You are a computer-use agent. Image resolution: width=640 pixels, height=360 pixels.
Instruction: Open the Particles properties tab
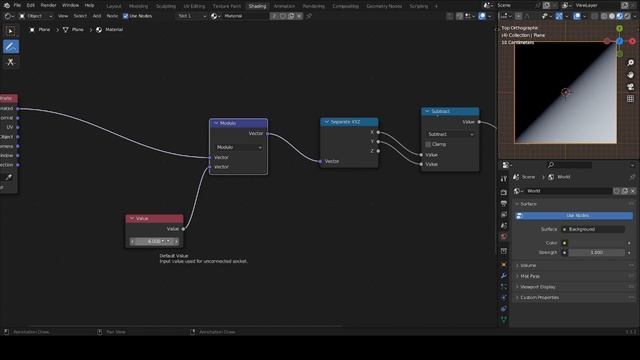click(504, 287)
